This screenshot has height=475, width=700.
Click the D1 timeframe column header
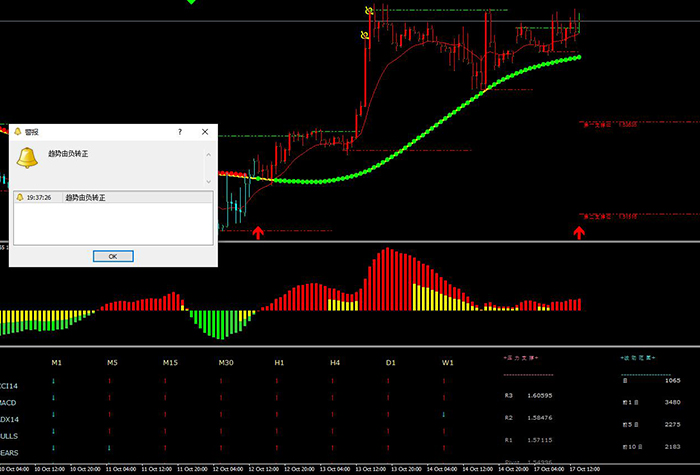coord(391,362)
